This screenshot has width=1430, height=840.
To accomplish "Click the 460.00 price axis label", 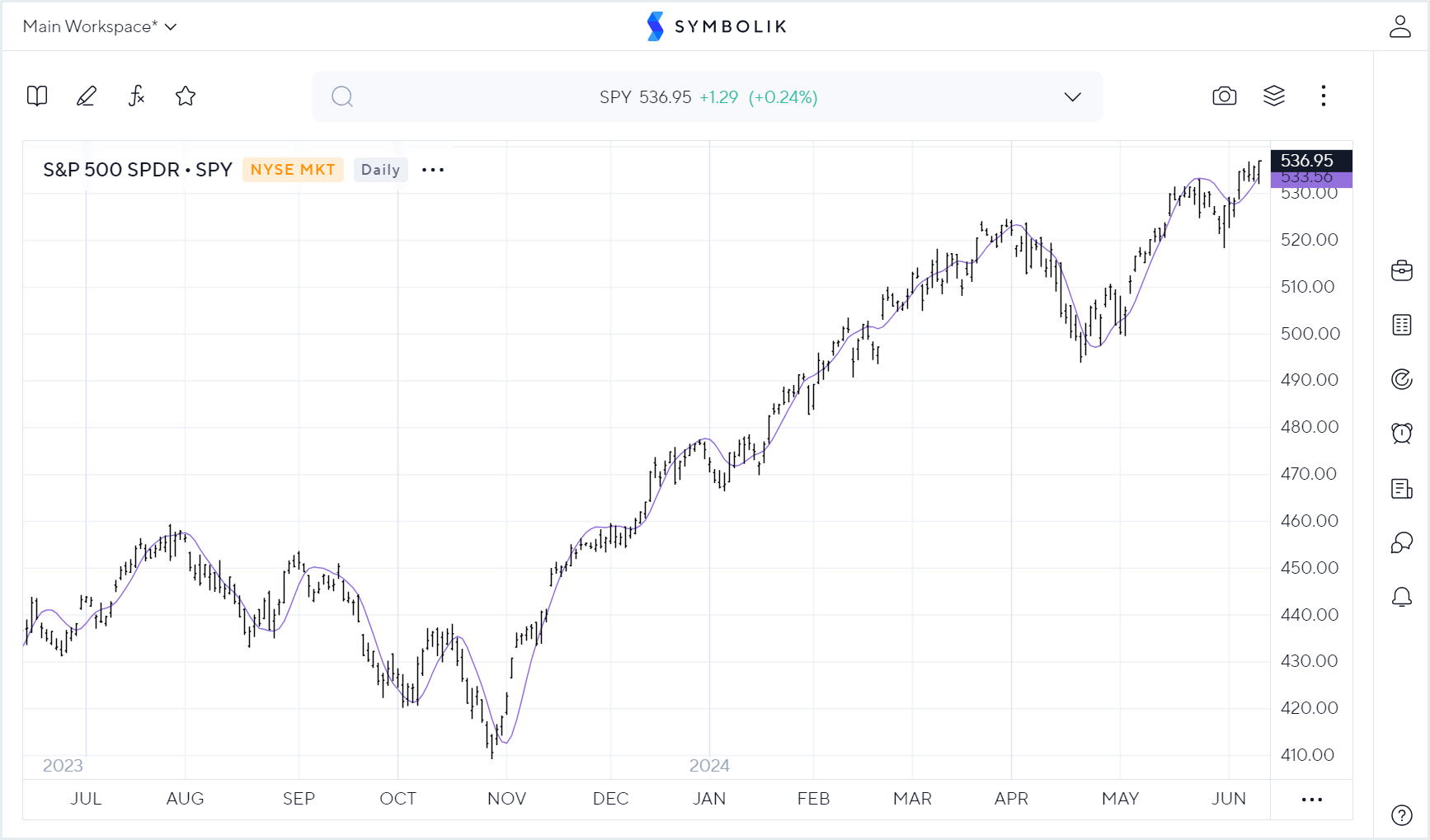I will click(1310, 521).
